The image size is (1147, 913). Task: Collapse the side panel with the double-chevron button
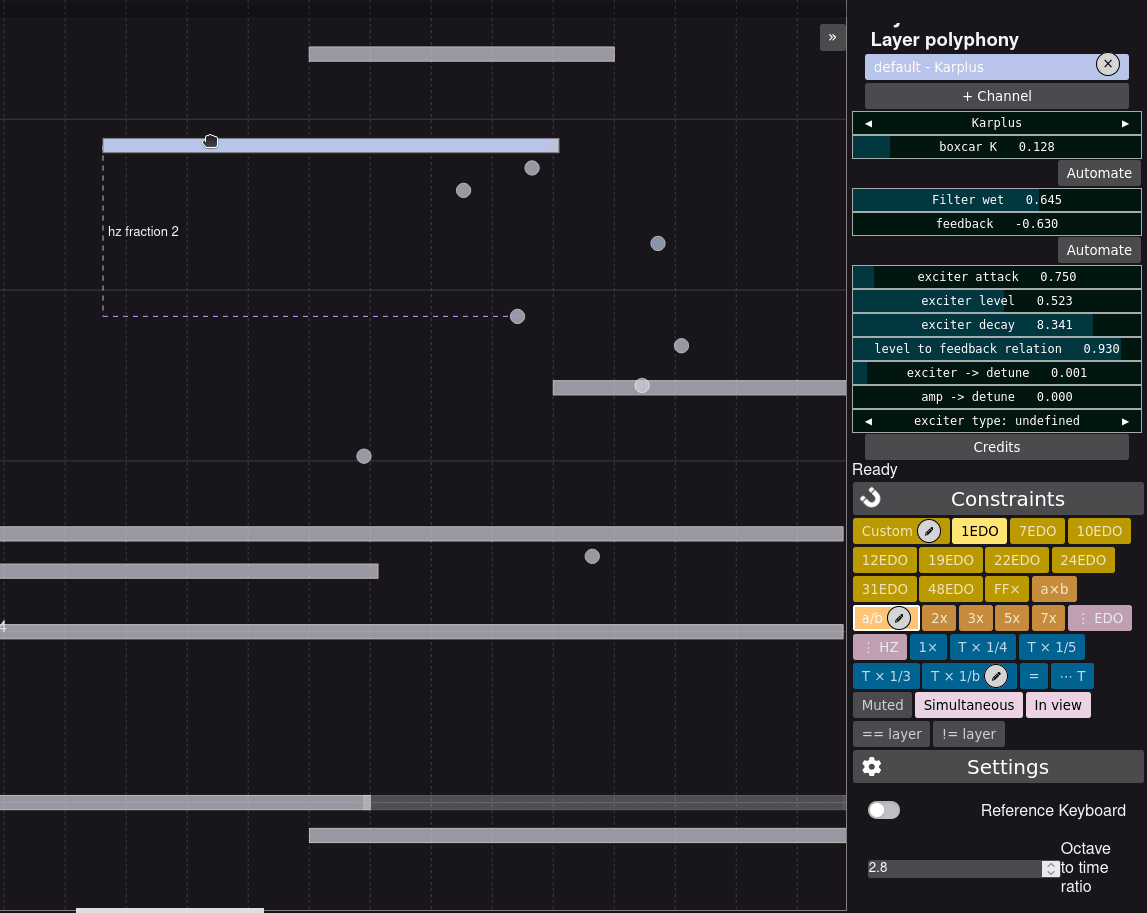(832, 37)
